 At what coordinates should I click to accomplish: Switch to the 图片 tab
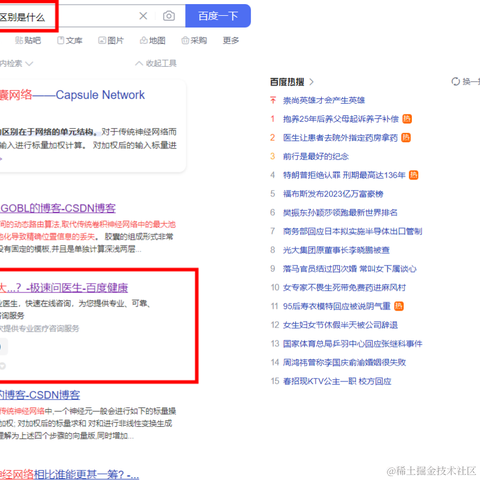click(111, 40)
